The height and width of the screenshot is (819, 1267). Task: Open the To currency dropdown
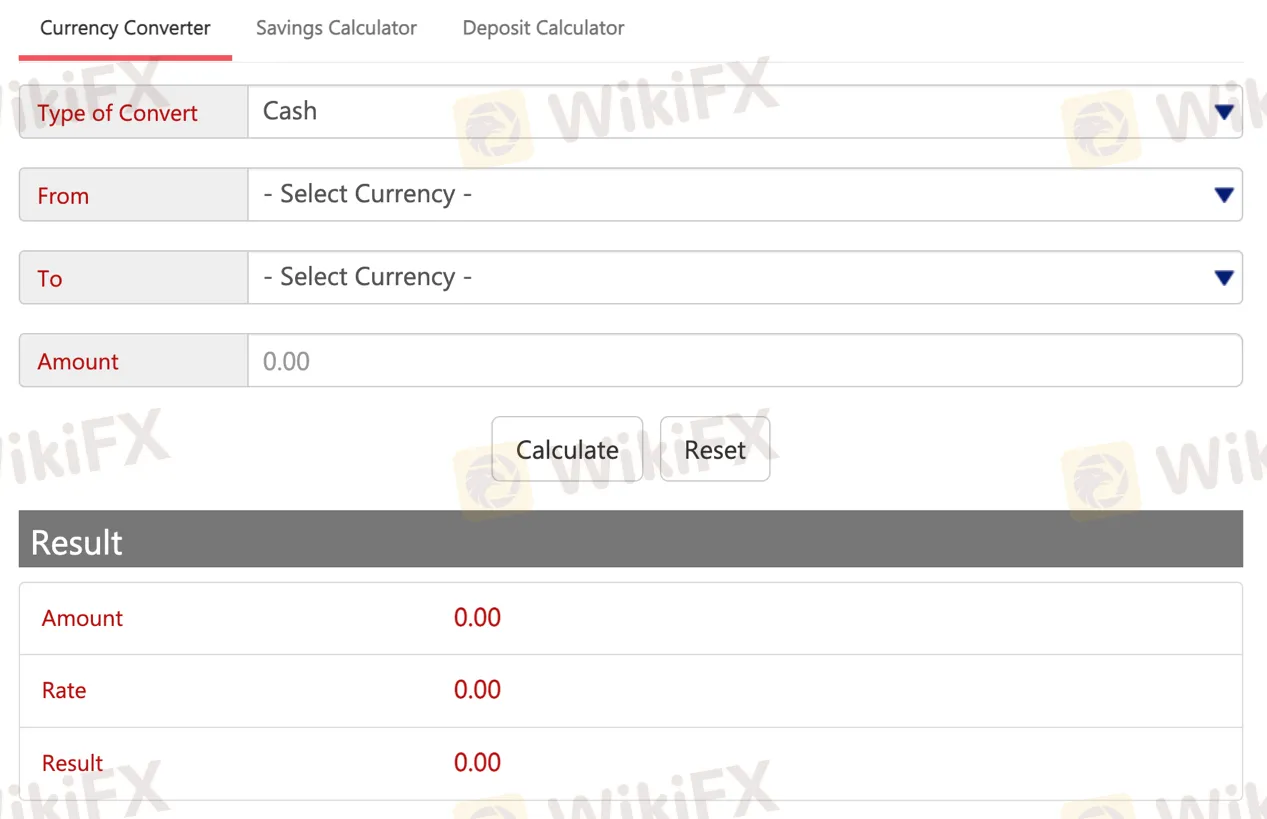pyautogui.click(x=745, y=277)
